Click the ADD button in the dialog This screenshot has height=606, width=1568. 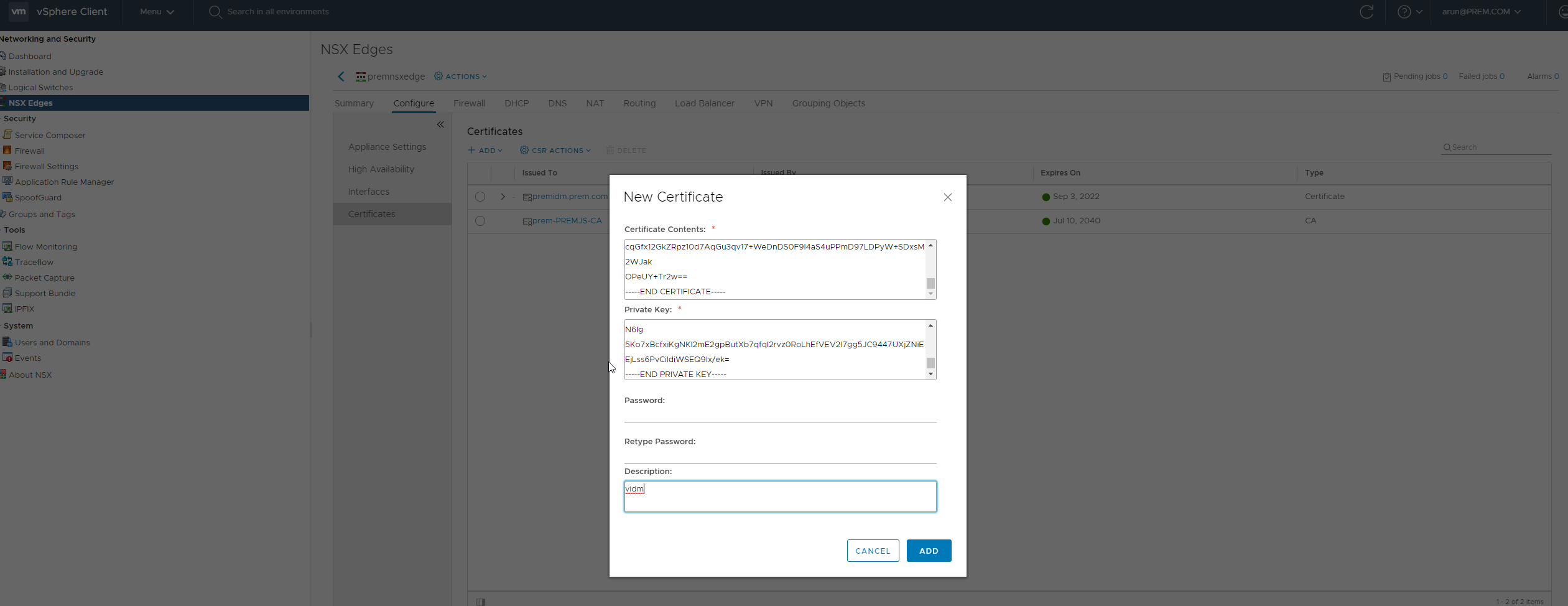pos(929,551)
